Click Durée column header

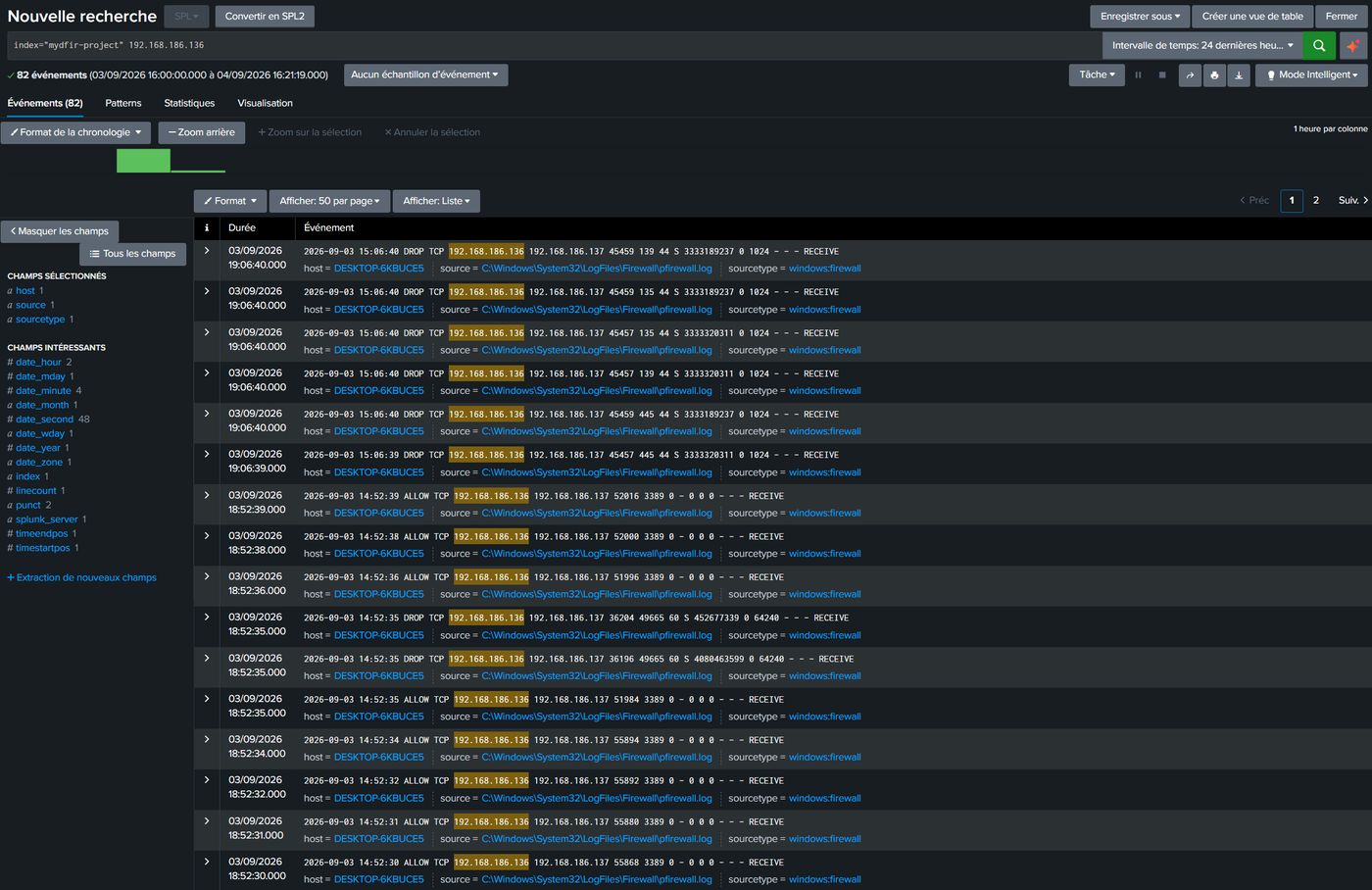[242, 227]
